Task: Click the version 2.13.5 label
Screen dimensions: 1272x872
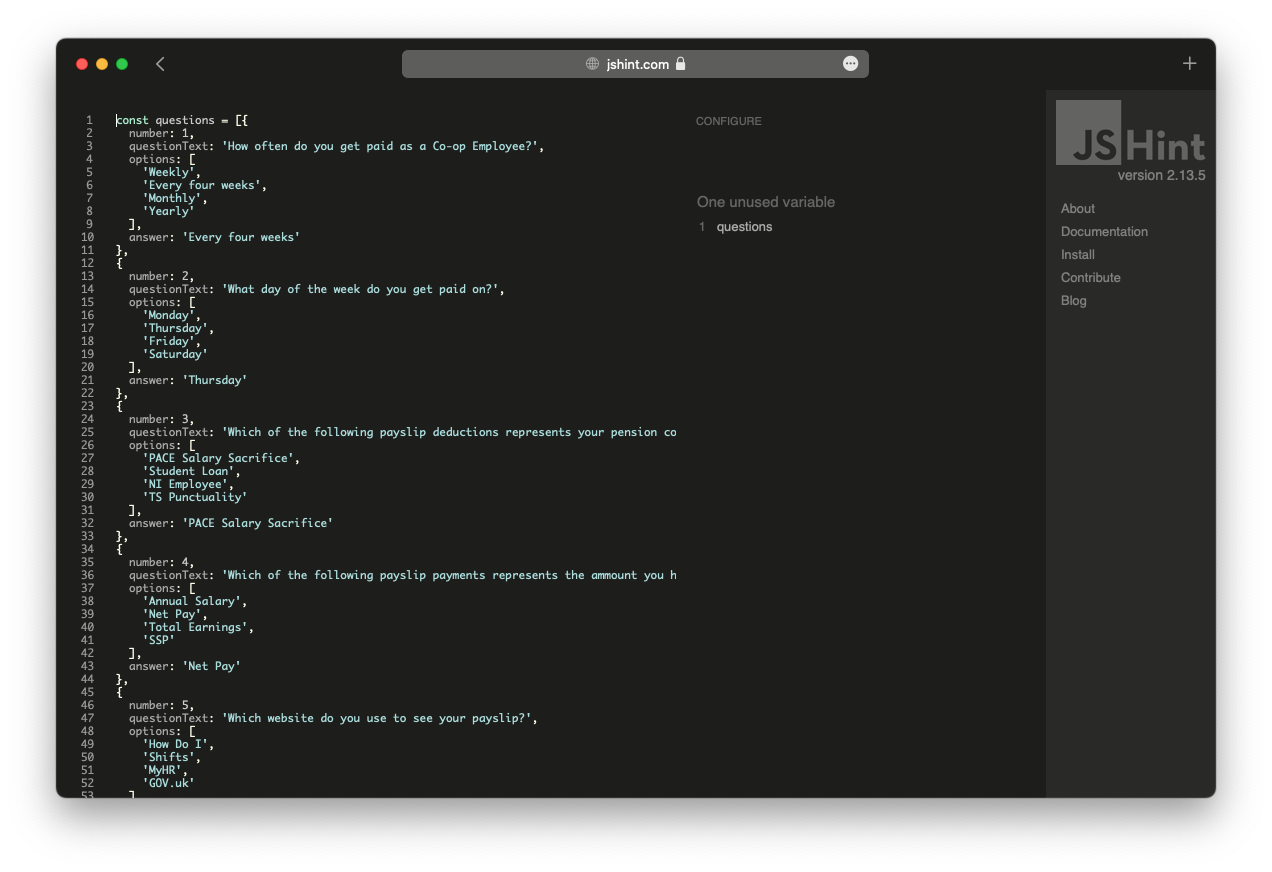Action: pyautogui.click(x=1163, y=174)
